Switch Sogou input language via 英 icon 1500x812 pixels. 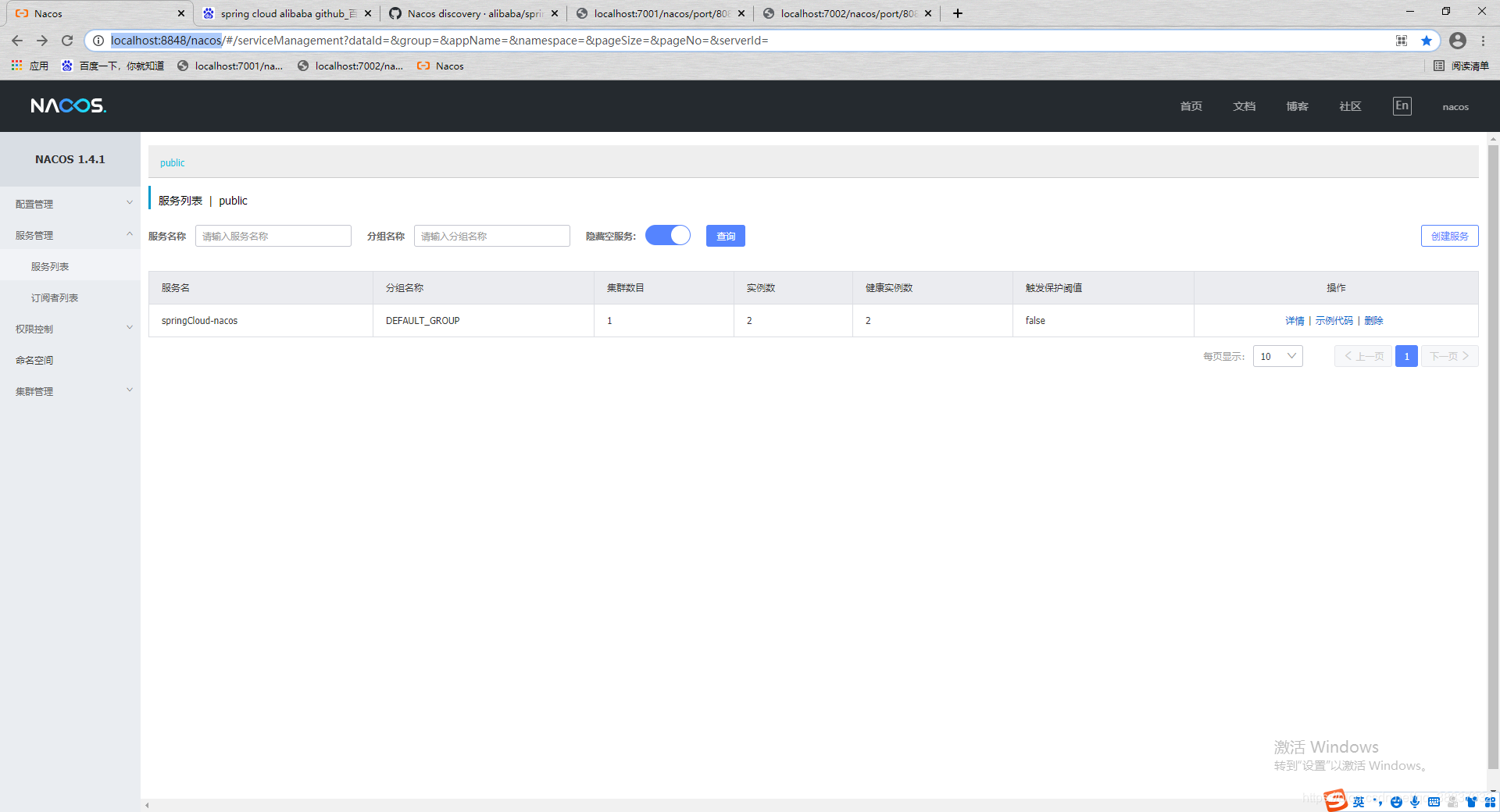coord(1359,802)
